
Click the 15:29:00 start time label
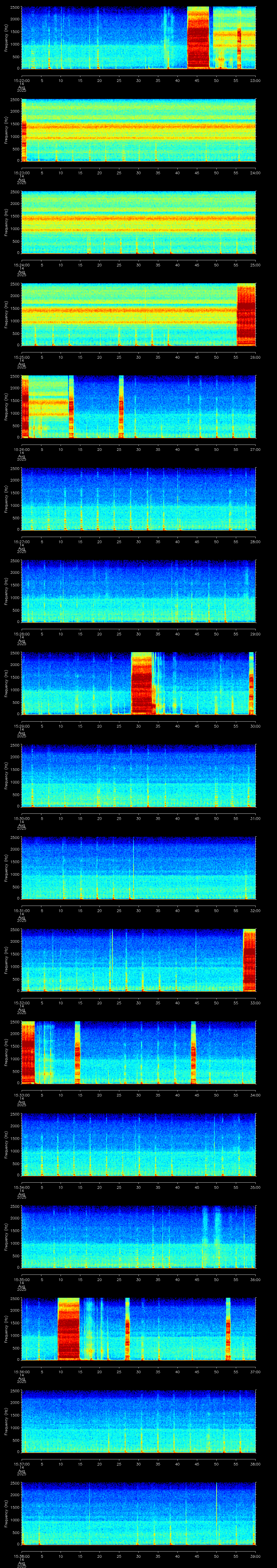21,726
